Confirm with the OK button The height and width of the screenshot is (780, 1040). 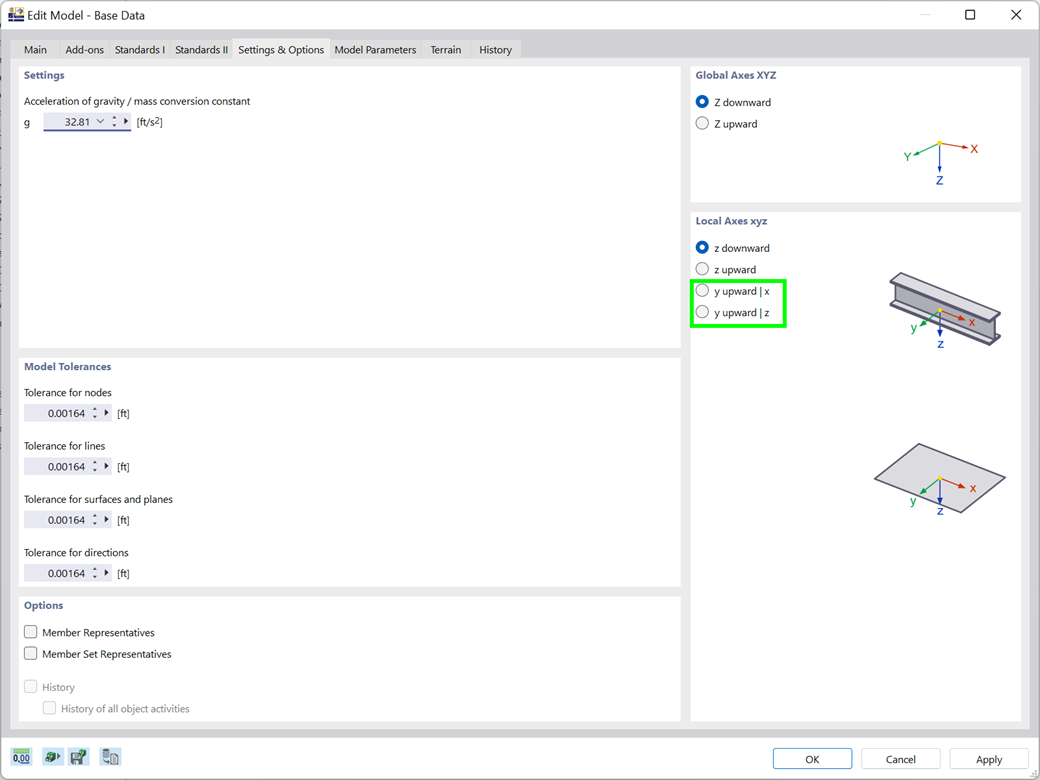pos(812,759)
